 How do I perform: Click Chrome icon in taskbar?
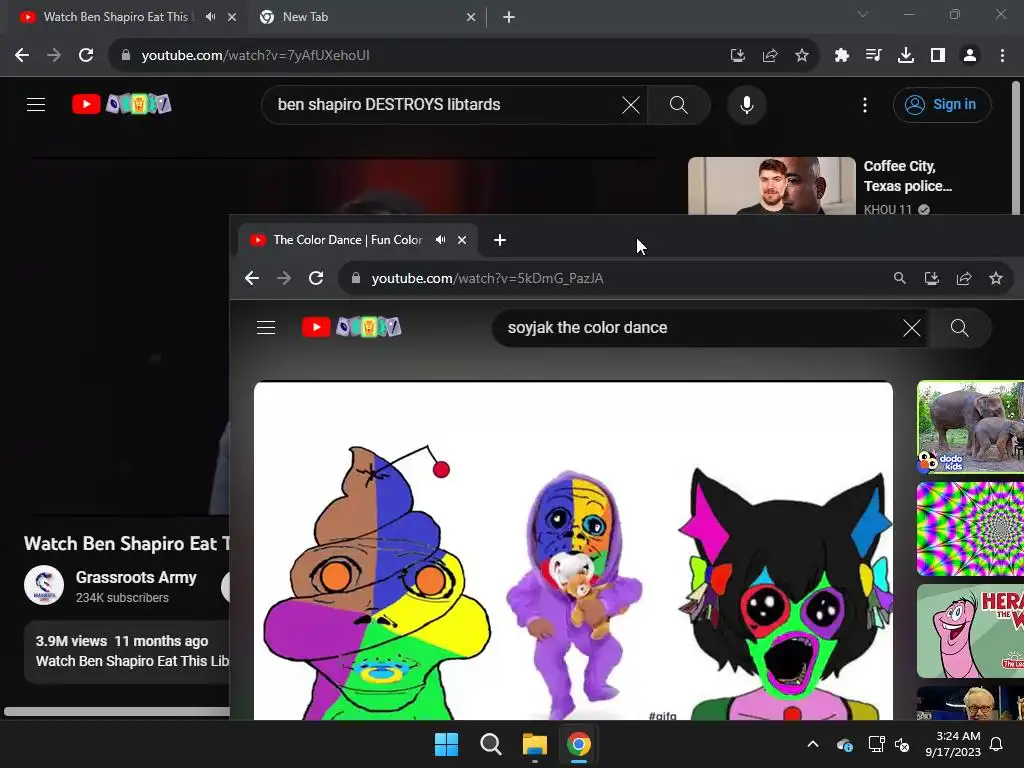click(579, 744)
